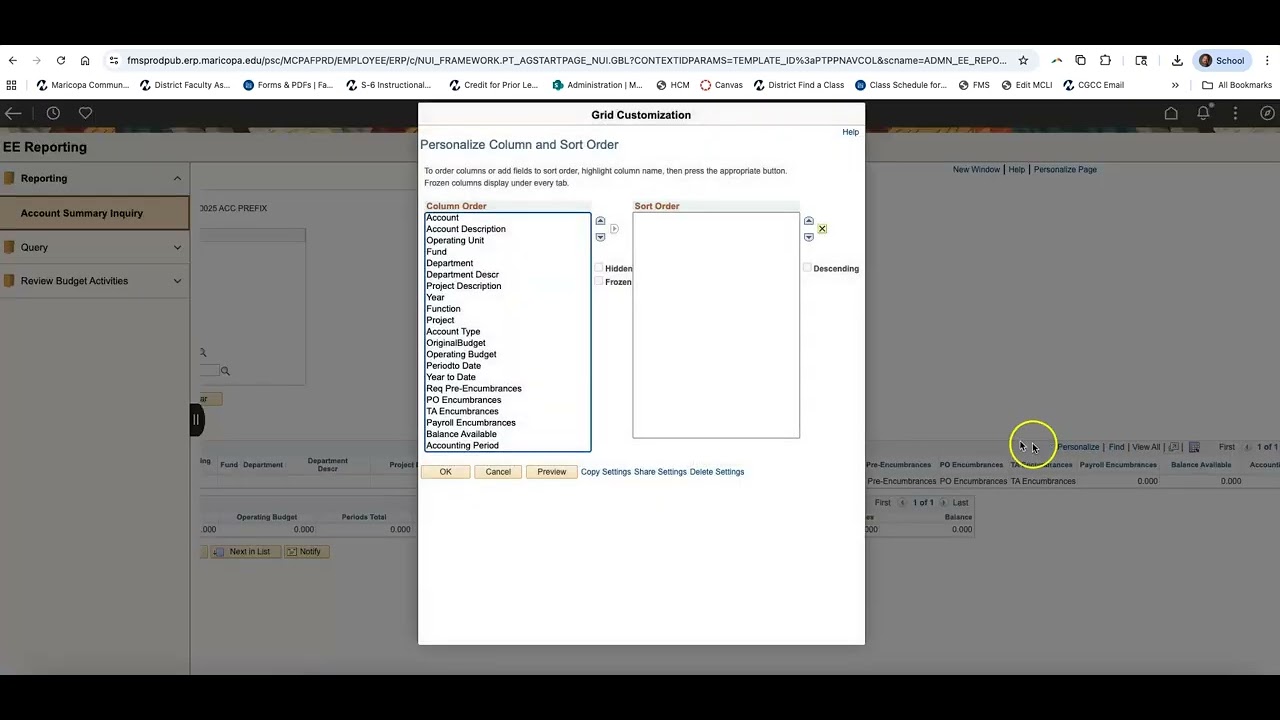Open FMS bookmark
The width and height of the screenshot is (1280, 720).
click(973, 85)
